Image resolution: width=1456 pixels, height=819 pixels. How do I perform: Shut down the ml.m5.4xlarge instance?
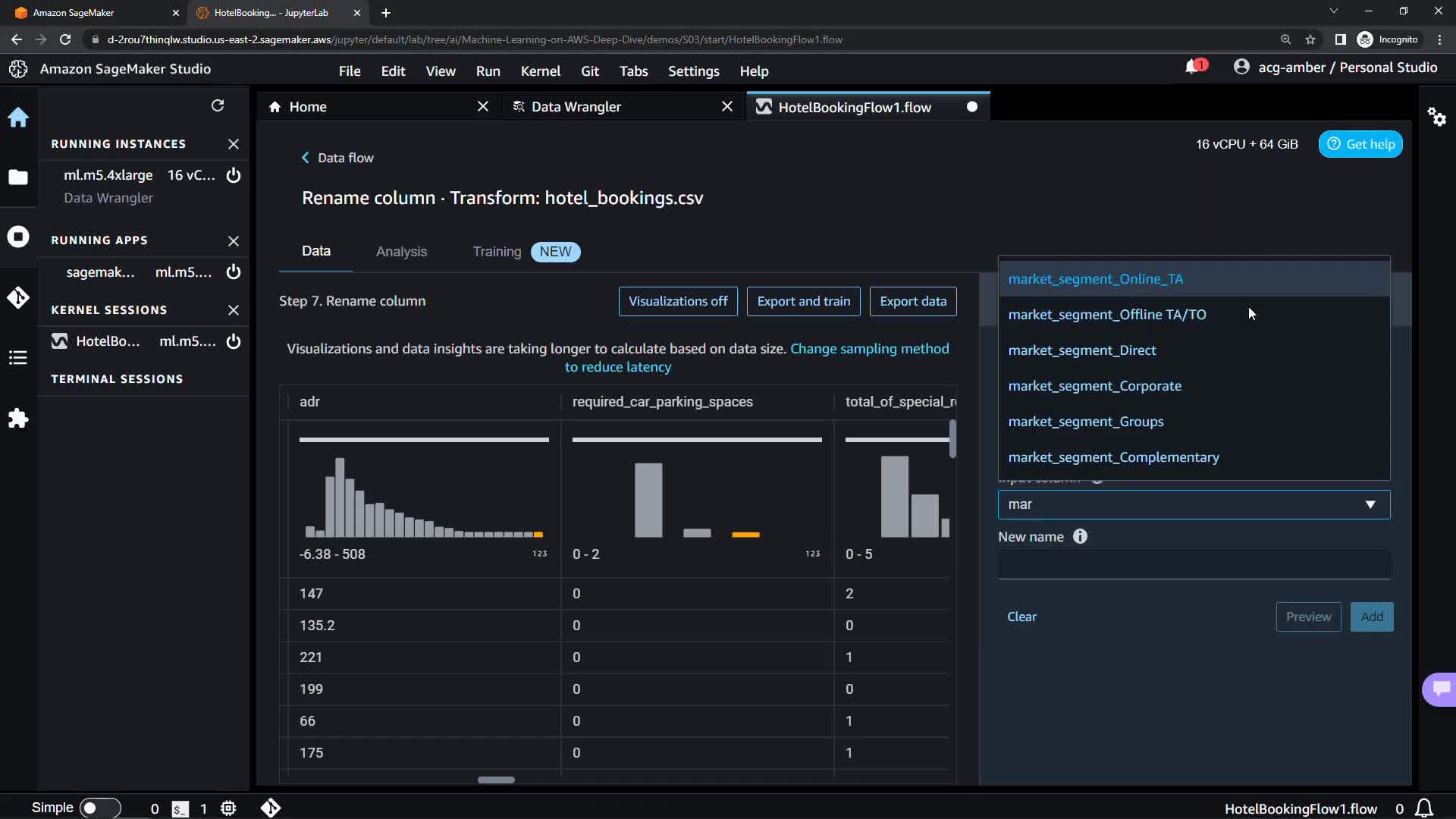[234, 175]
